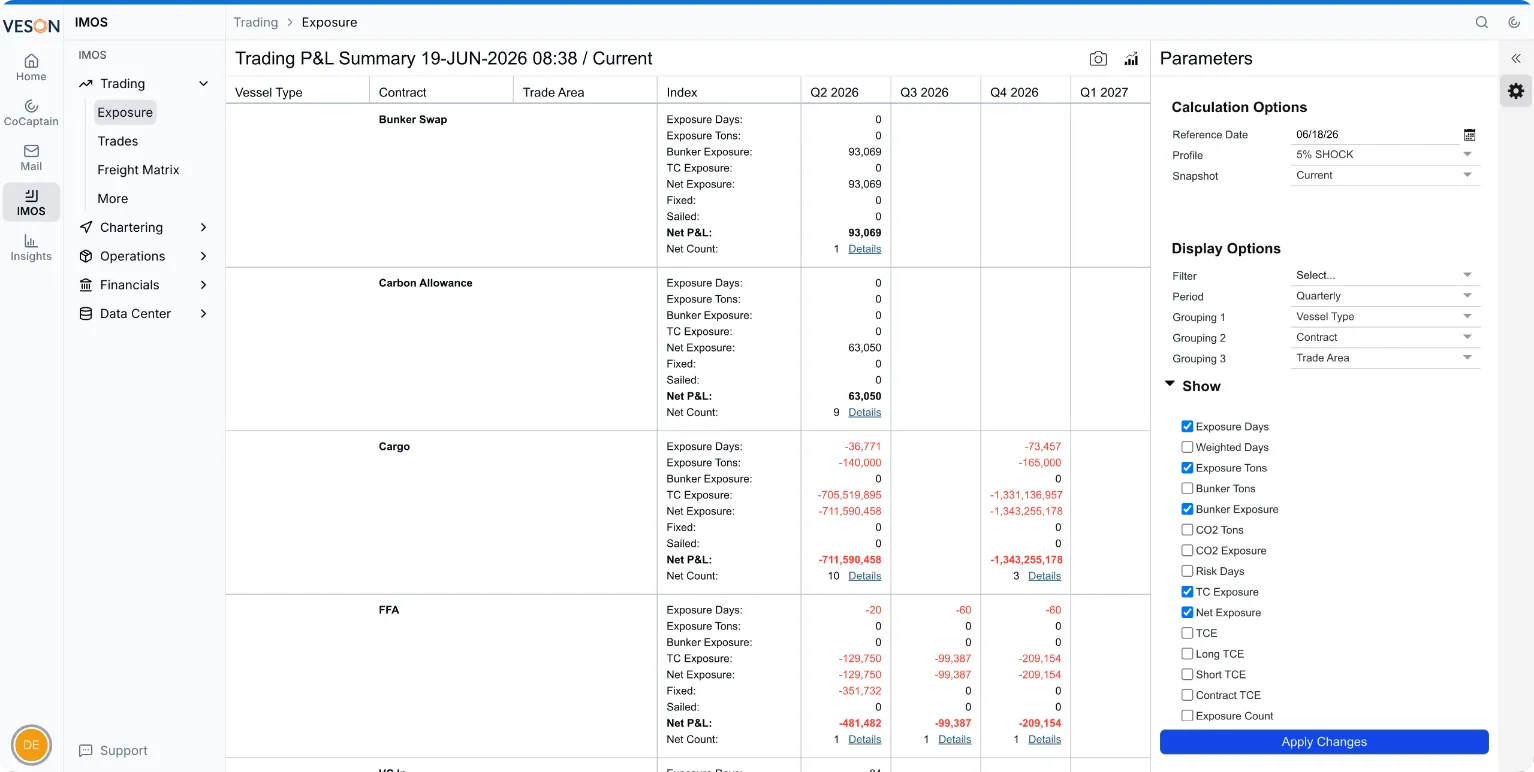
Task: Click the Chartering paper plane icon
Action: pos(86,227)
